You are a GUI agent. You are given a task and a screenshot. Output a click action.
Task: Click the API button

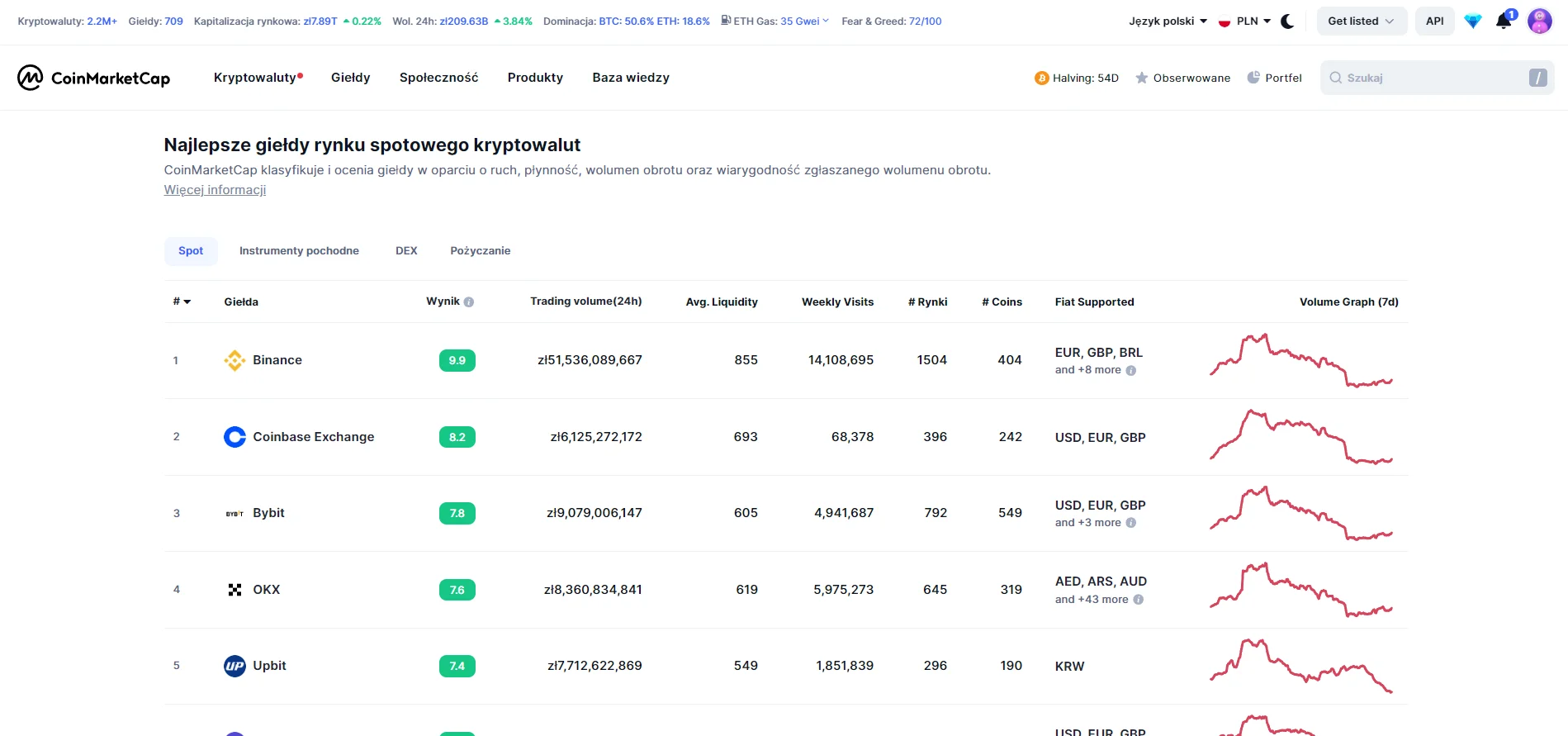click(1435, 21)
